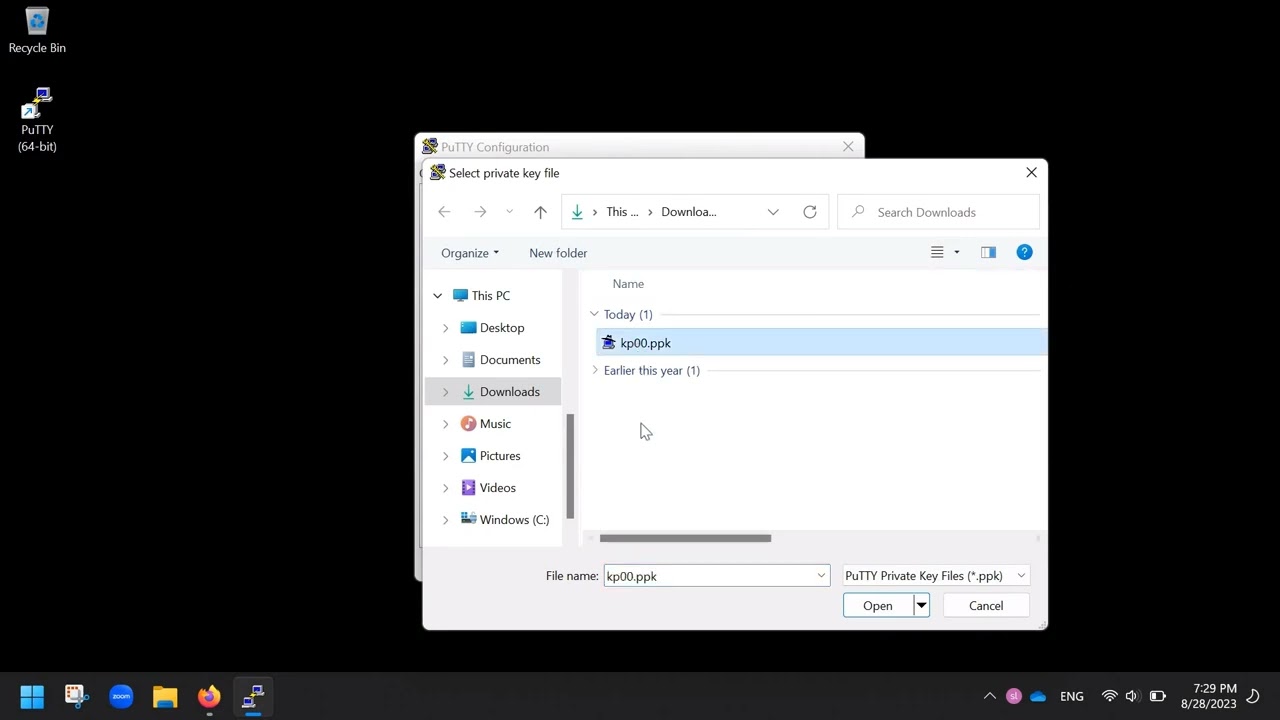Switch the ENG input language

pyautogui.click(x=1071, y=696)
